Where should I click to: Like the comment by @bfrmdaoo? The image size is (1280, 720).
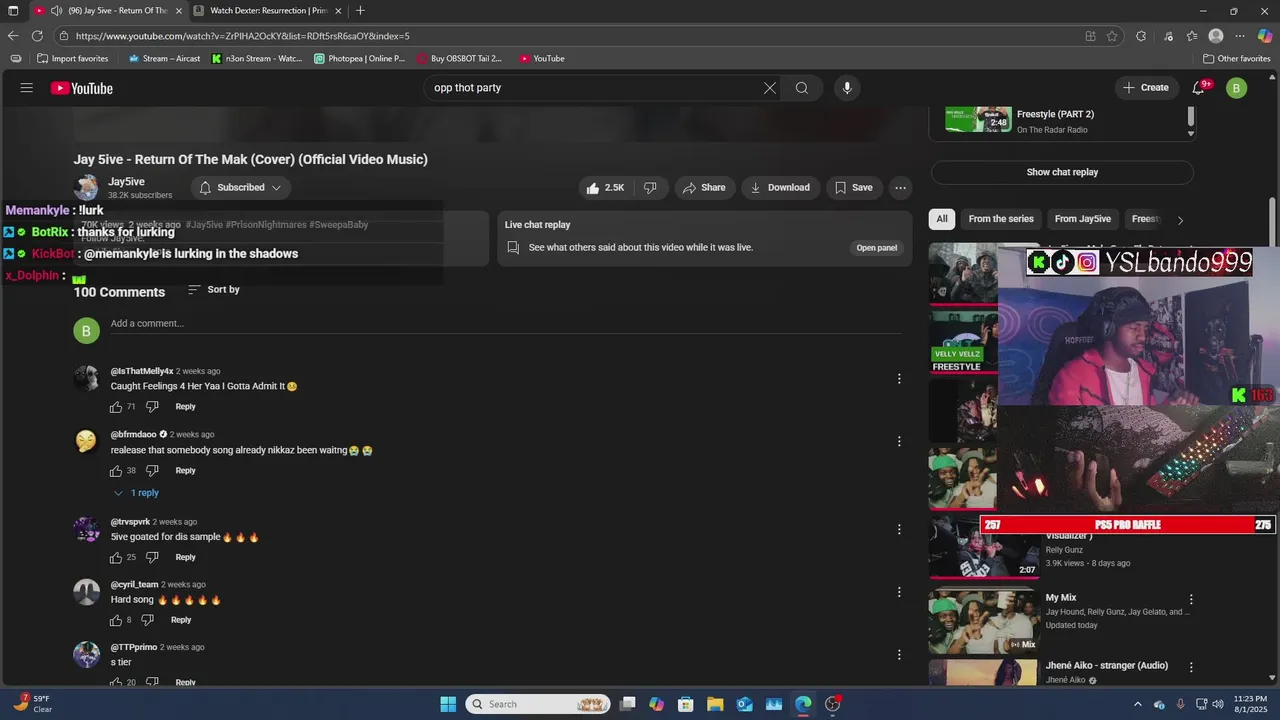(x=116, y=471)
